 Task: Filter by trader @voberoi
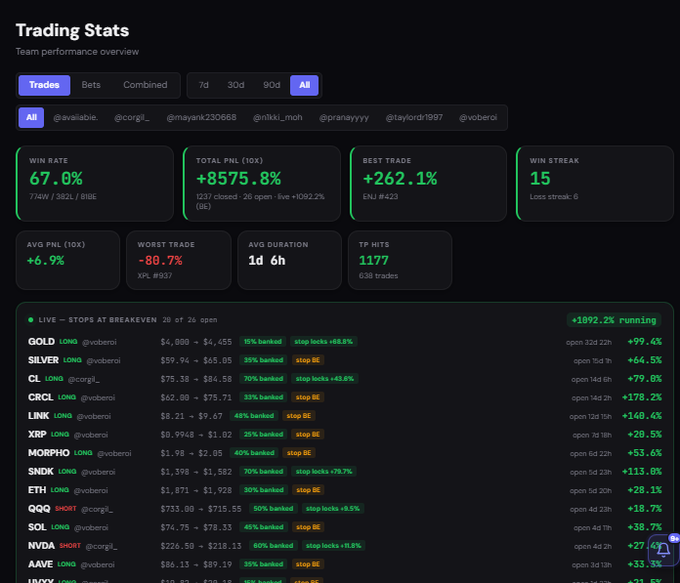click(478, 118)
